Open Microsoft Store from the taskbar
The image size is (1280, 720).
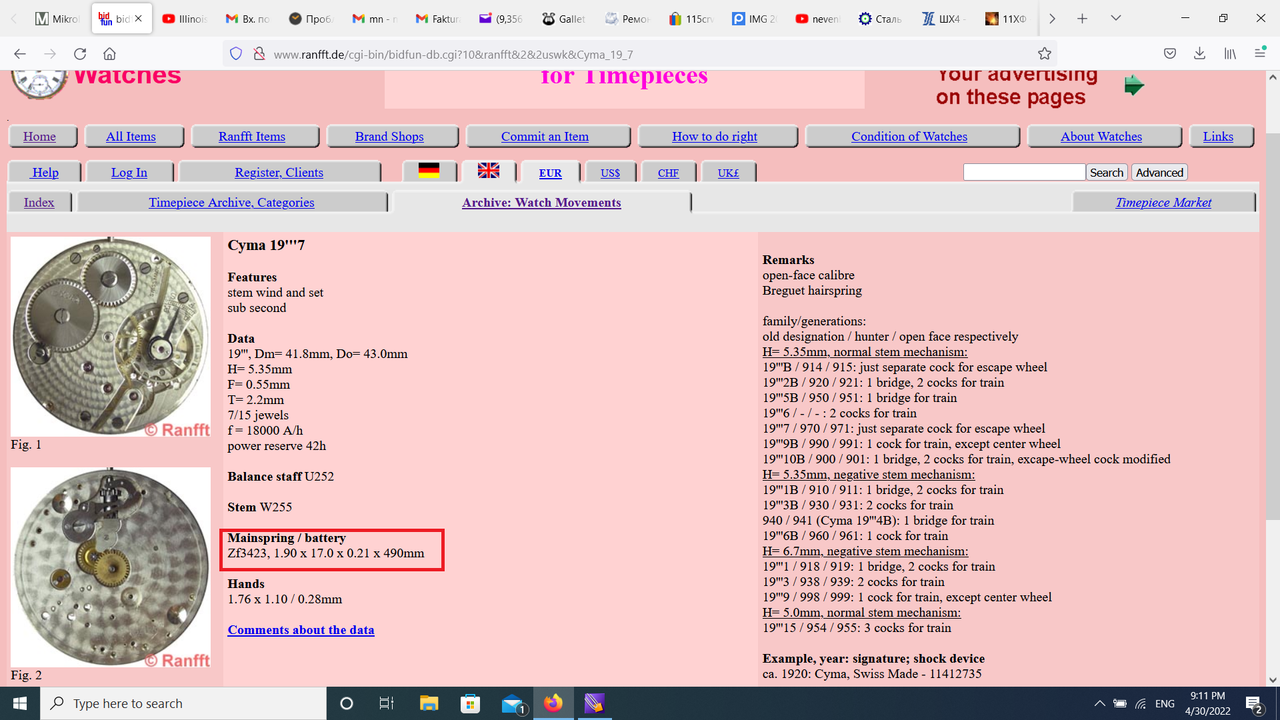470,703
